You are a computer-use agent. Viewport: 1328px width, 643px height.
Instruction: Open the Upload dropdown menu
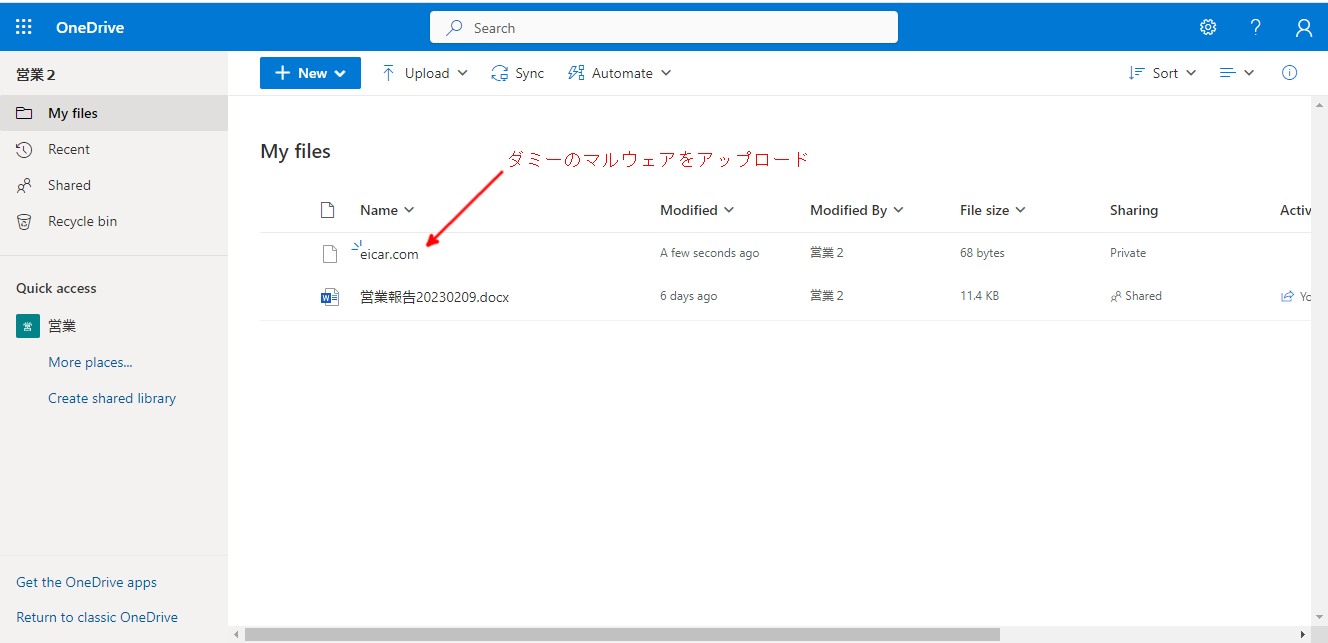424,73
